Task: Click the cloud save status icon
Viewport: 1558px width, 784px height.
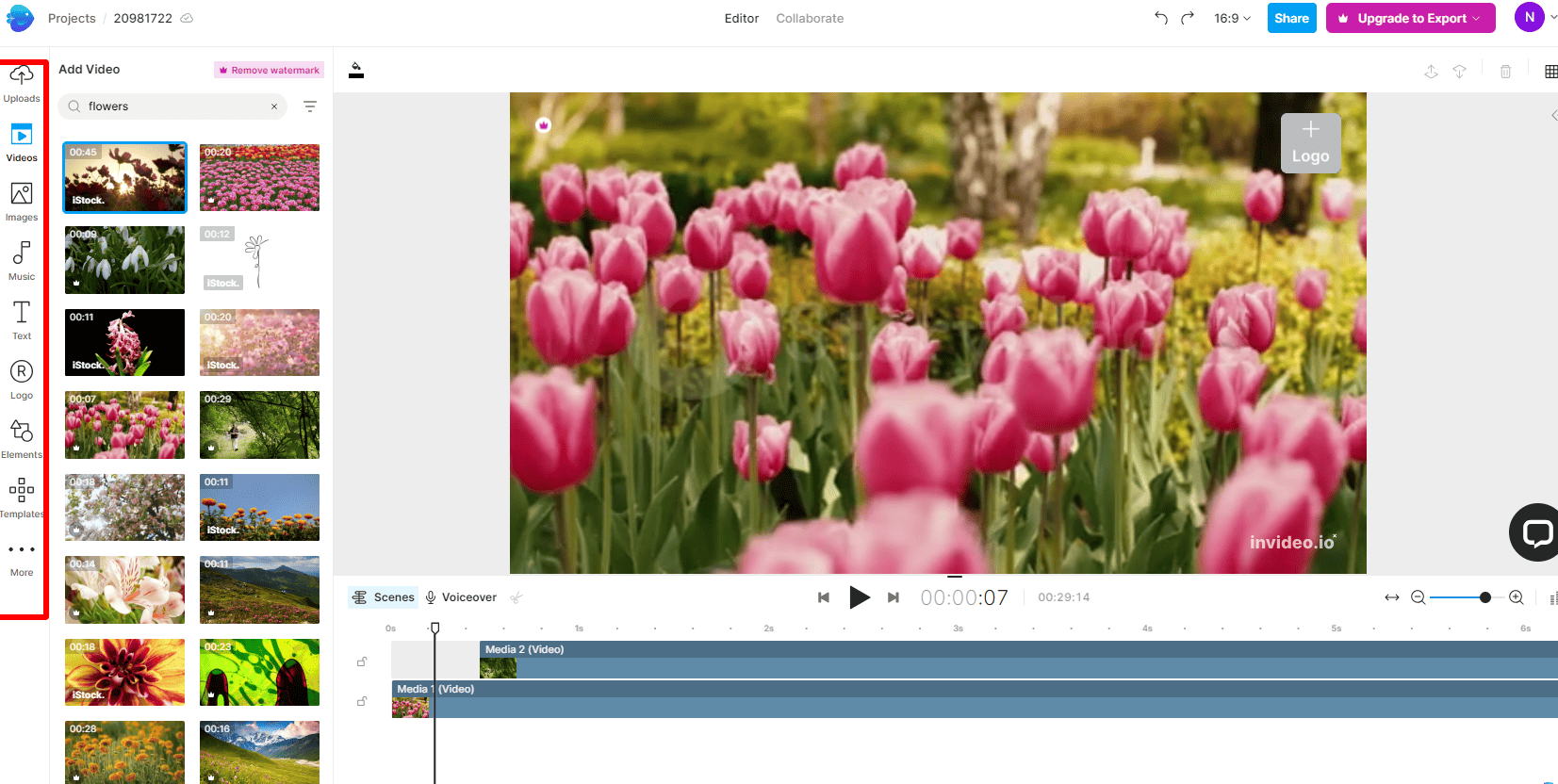Action: (x=187, y=18)
